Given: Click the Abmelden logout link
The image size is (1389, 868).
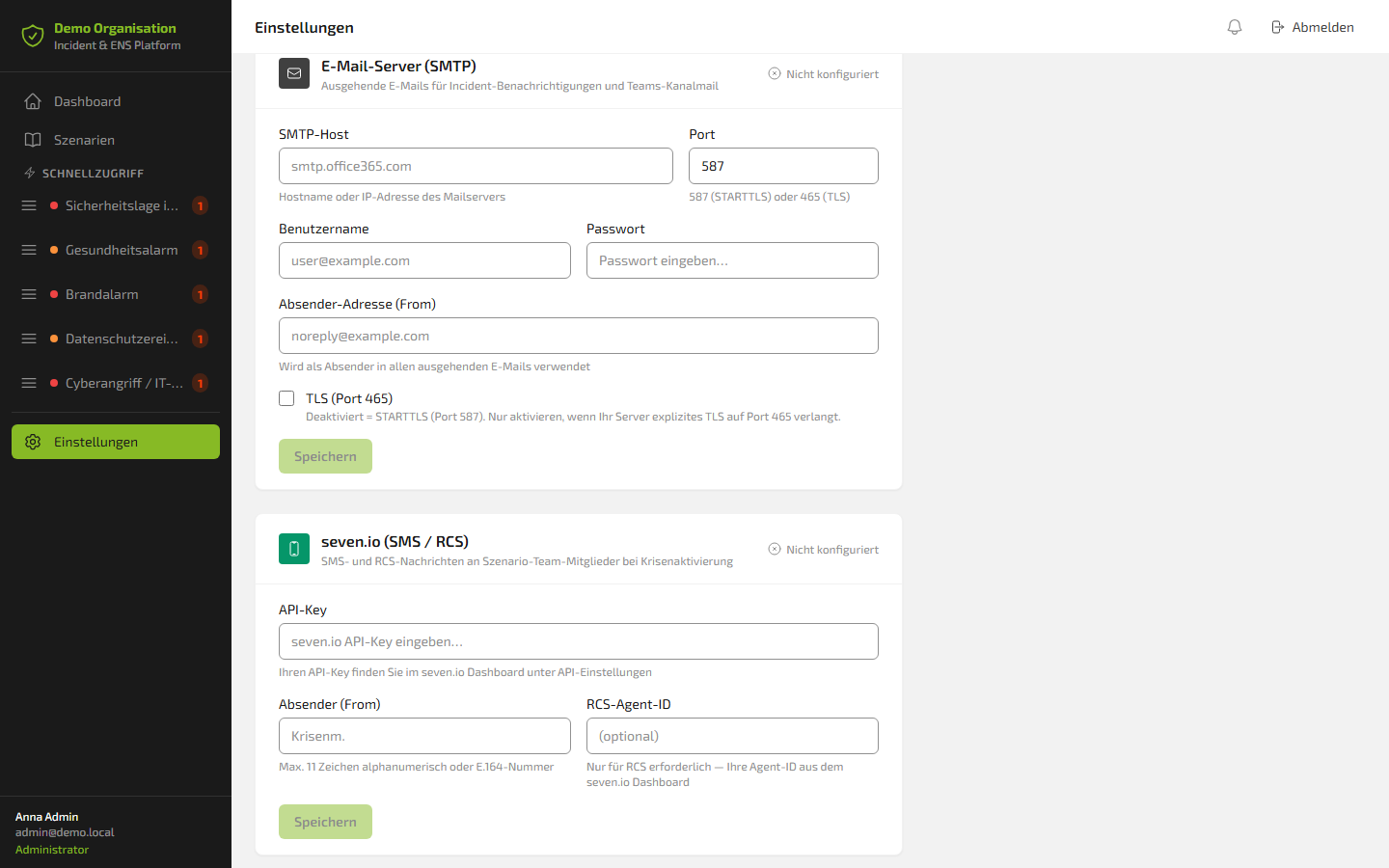Looking at the screenshot, I should (x=1312, y=27).
